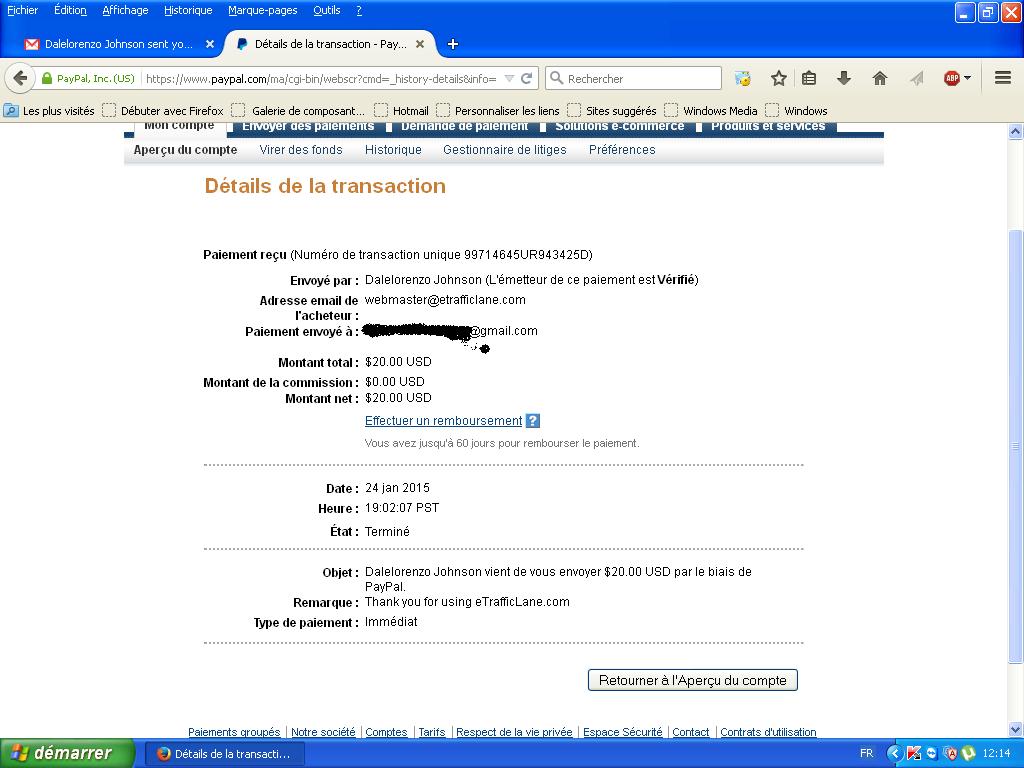This screenshot has height=768, width=1024.
Task: Click the Gmail envelope icon on the first tab
Action: 31,44
